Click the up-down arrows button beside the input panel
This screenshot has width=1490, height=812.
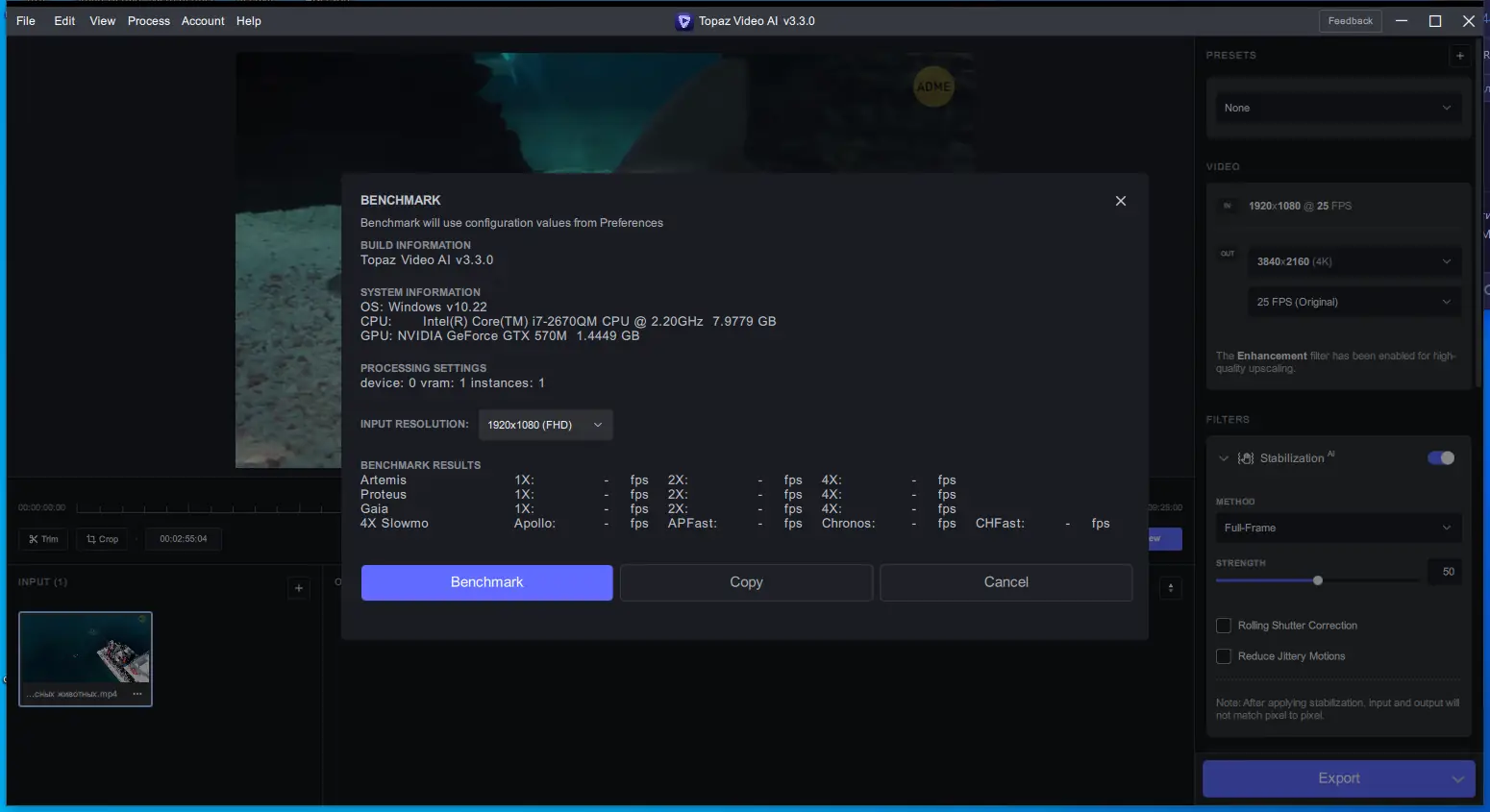1171,588
